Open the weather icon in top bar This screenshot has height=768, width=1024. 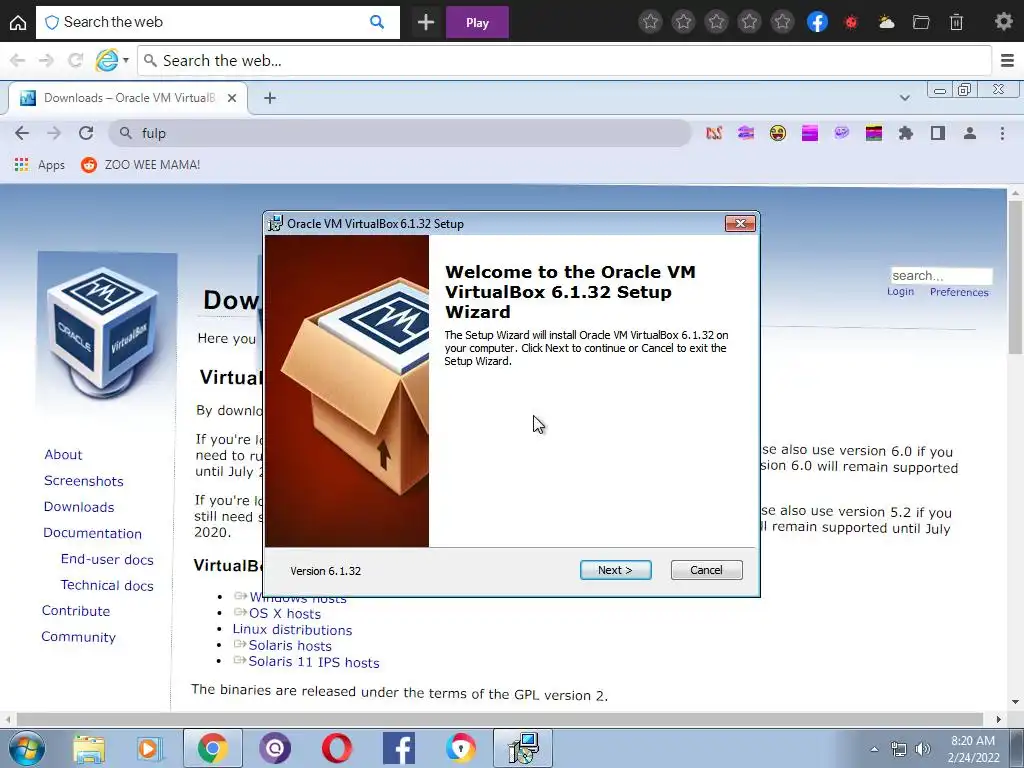pos(886,22)
